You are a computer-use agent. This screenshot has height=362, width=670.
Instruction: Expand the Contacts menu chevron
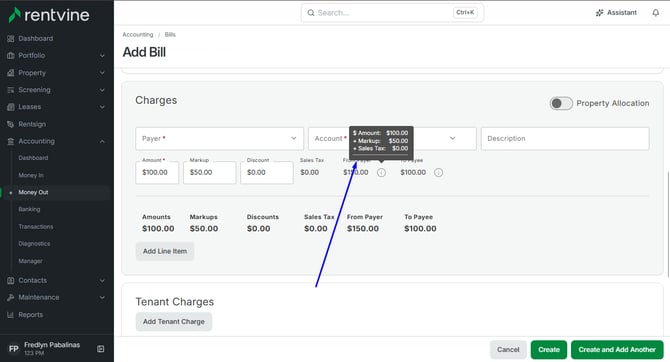tap(102, 281)
